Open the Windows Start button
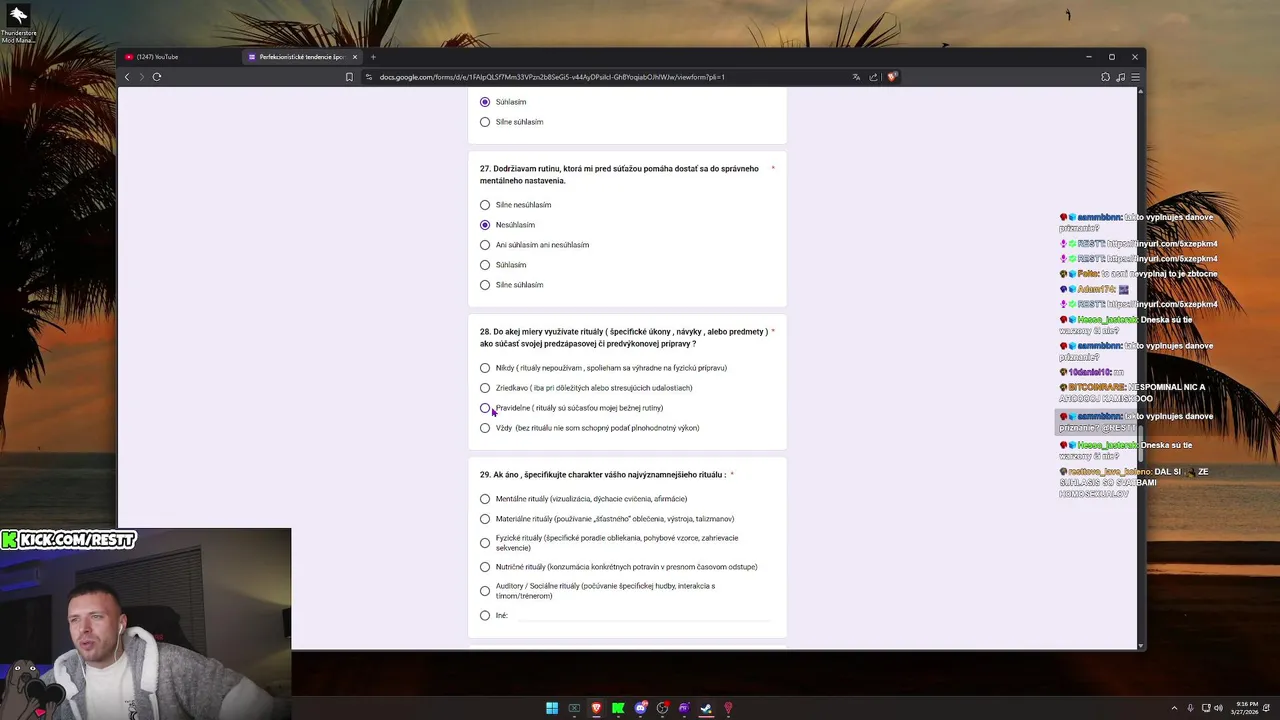 pos(552,708)
